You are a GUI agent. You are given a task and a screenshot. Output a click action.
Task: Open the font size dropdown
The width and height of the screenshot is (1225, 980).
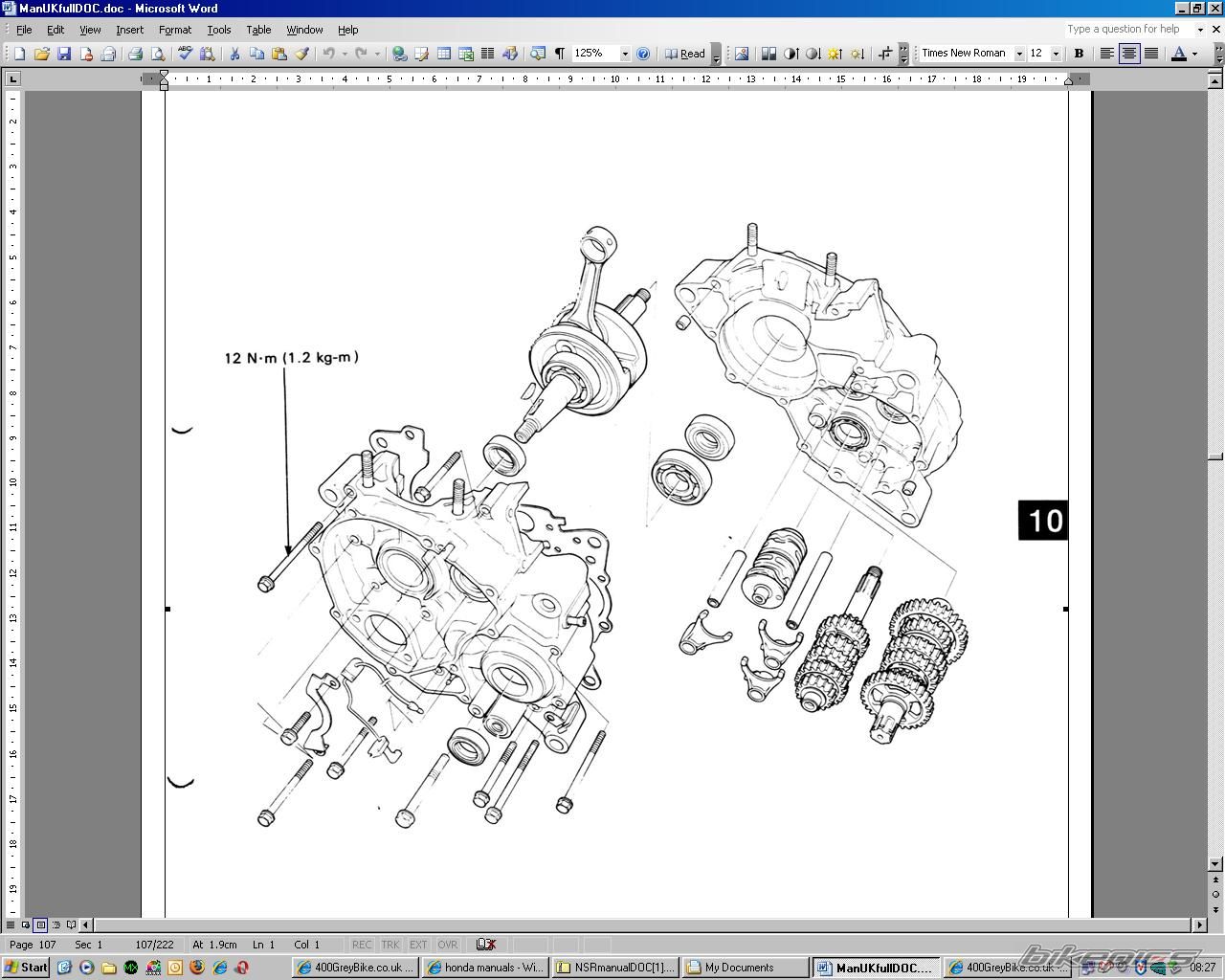[1056, 55]
